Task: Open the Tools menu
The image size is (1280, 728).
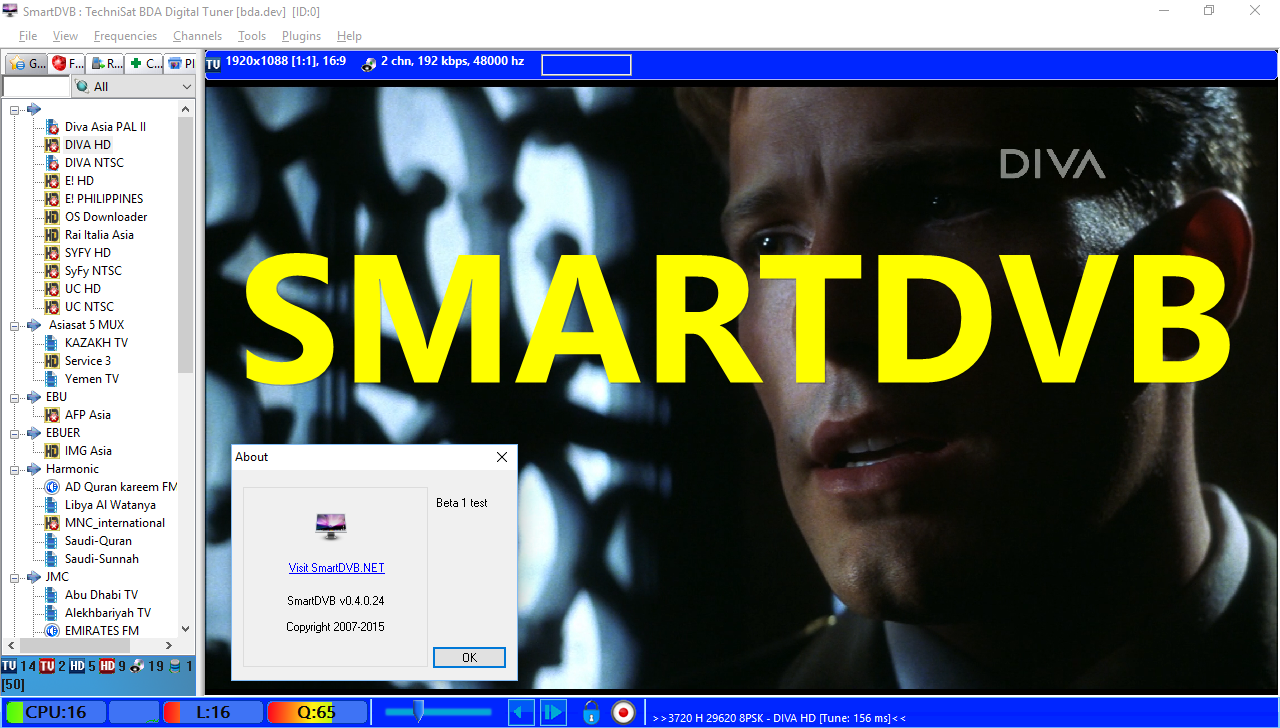Action: [252, 36]
